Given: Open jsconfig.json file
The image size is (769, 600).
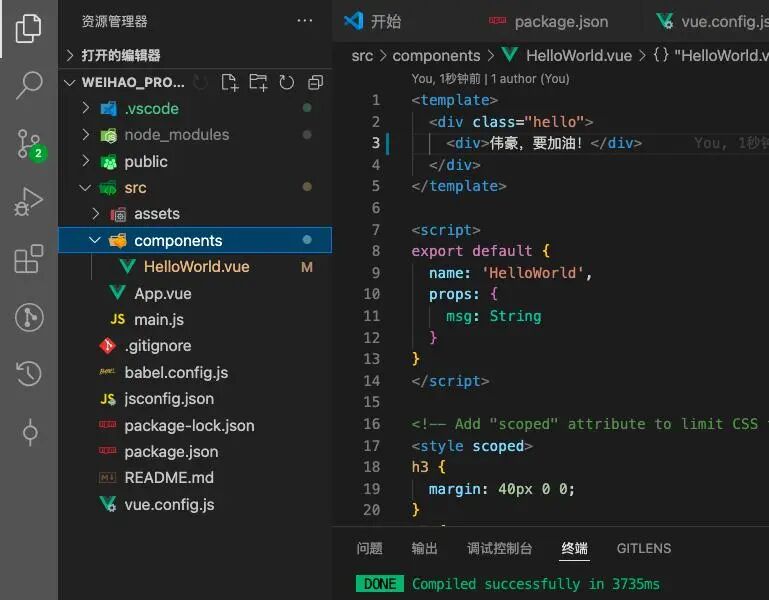Looking at the screenshot, I should pyautogui.click(x=195, y=399).
